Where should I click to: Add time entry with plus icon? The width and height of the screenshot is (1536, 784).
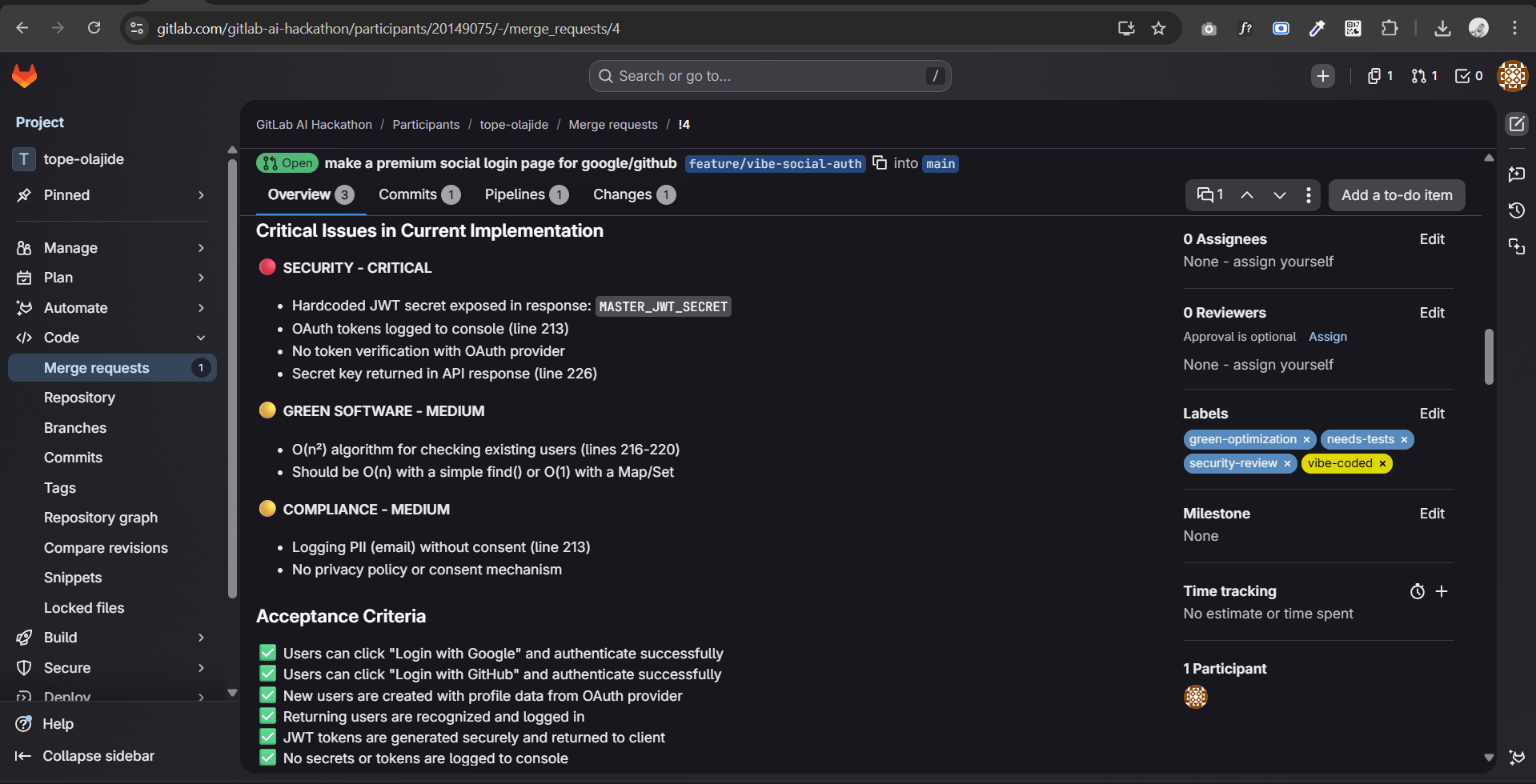(x=1442, y=591)
